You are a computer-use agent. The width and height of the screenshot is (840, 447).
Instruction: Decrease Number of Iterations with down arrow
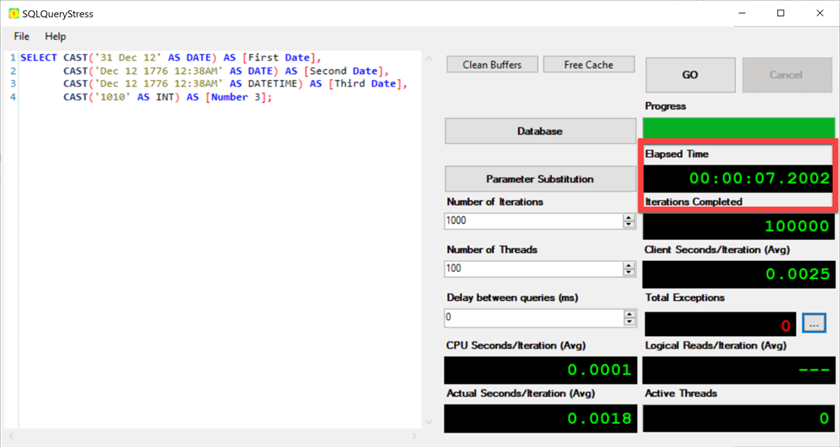click(629, 225)
